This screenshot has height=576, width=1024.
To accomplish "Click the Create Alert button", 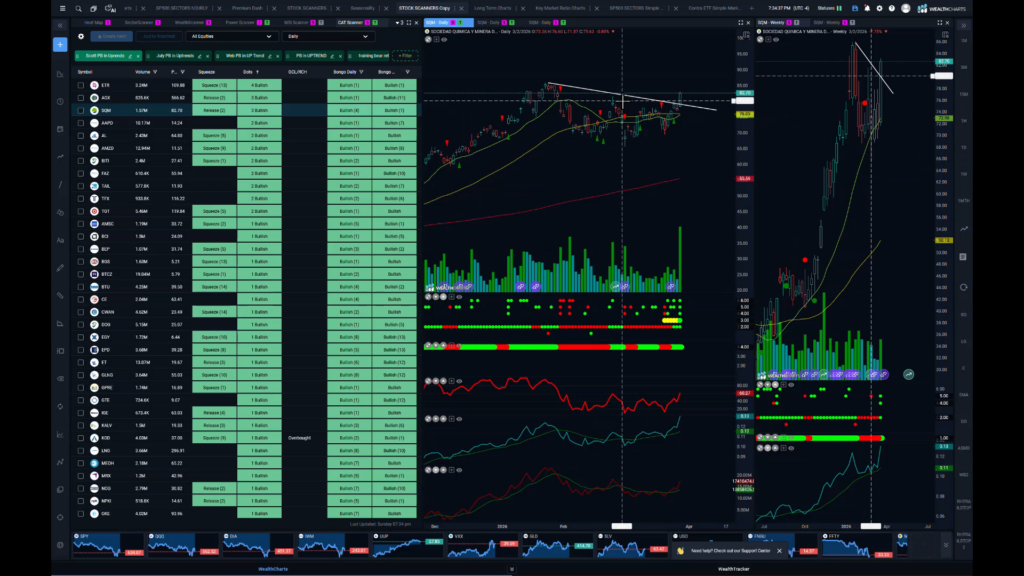I will click(113, 35).
